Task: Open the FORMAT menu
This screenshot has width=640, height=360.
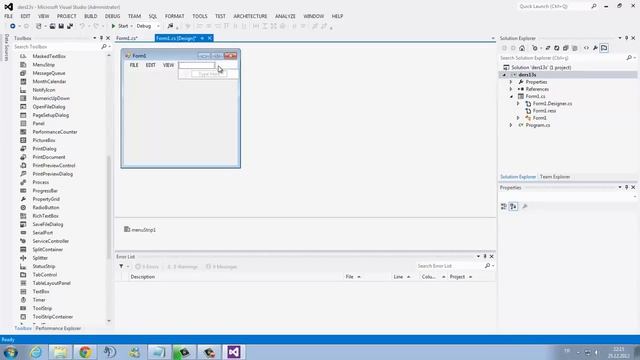Action: [x=175, y=16]
